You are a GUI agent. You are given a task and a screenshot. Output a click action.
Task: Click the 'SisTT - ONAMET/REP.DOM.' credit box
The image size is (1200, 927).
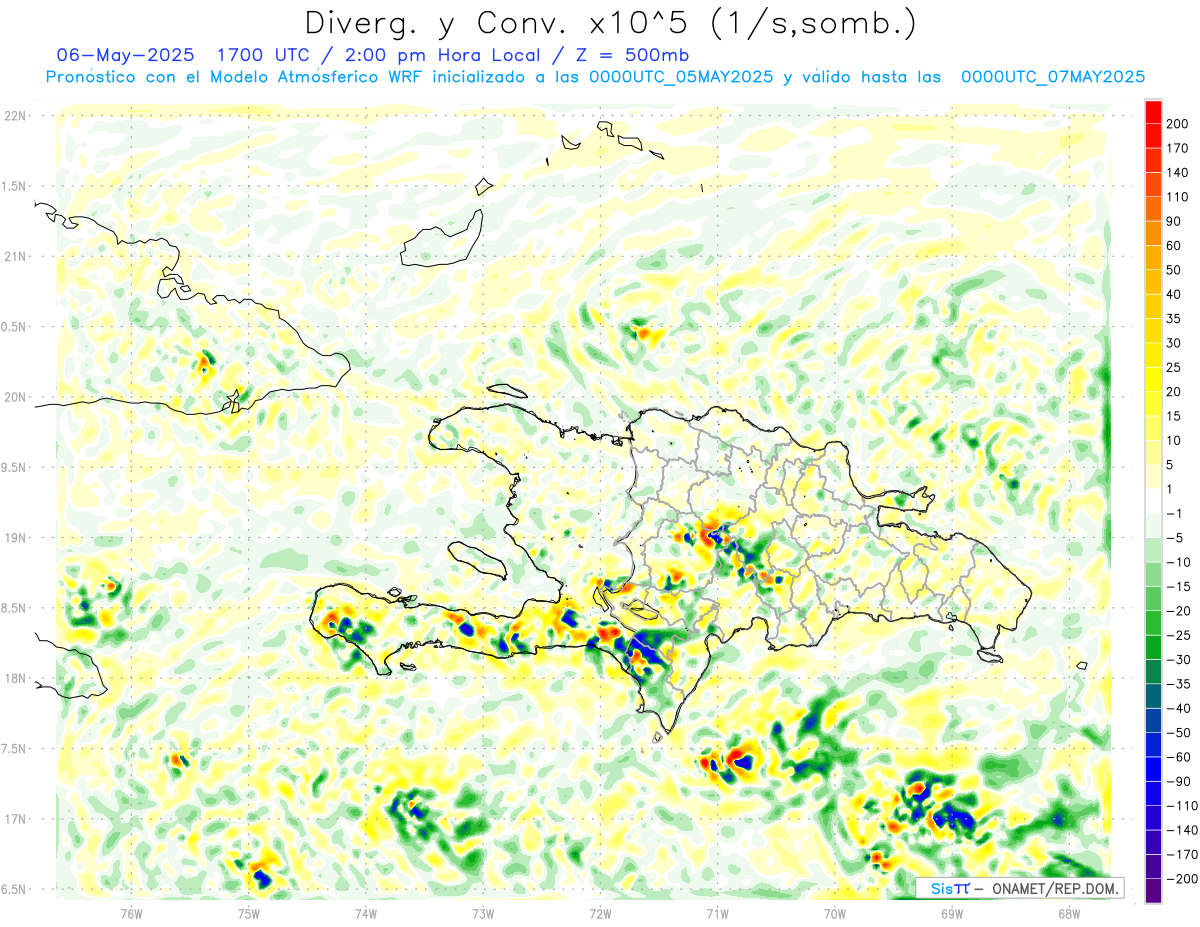[x=1020, y=888]
